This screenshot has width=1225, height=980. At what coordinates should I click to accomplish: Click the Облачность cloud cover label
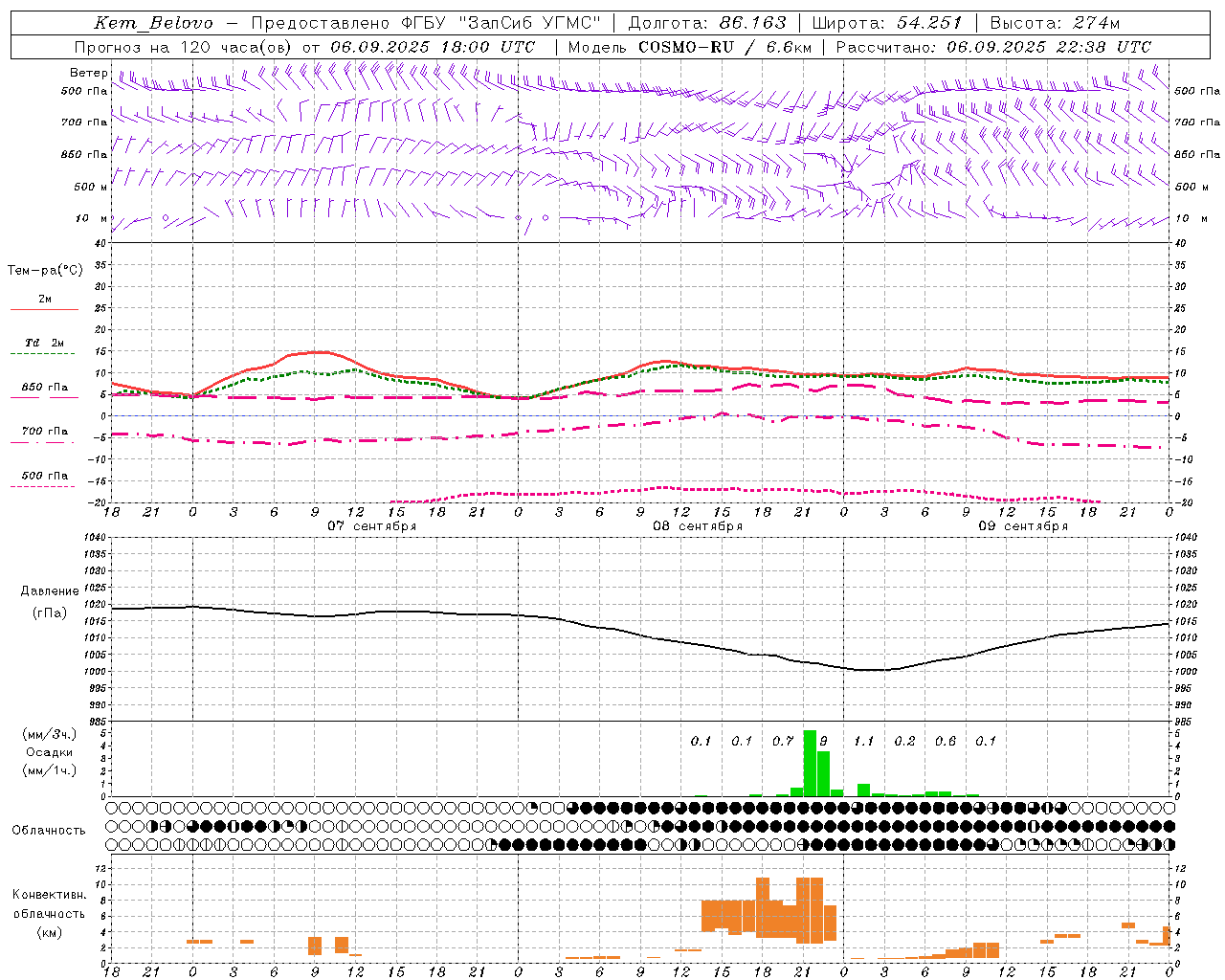pyautogui.click(x=49, y=831)
